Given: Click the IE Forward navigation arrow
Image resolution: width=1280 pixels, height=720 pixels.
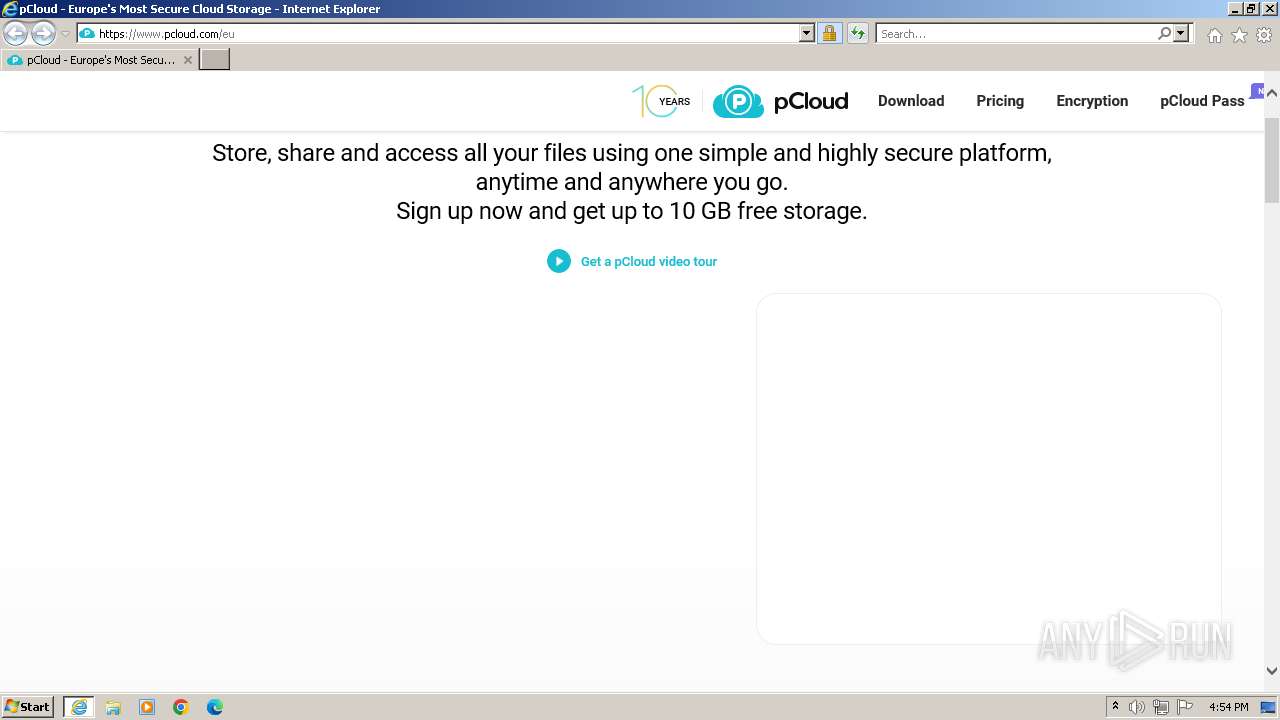Looking at the screenshot, I should [43, 34].
